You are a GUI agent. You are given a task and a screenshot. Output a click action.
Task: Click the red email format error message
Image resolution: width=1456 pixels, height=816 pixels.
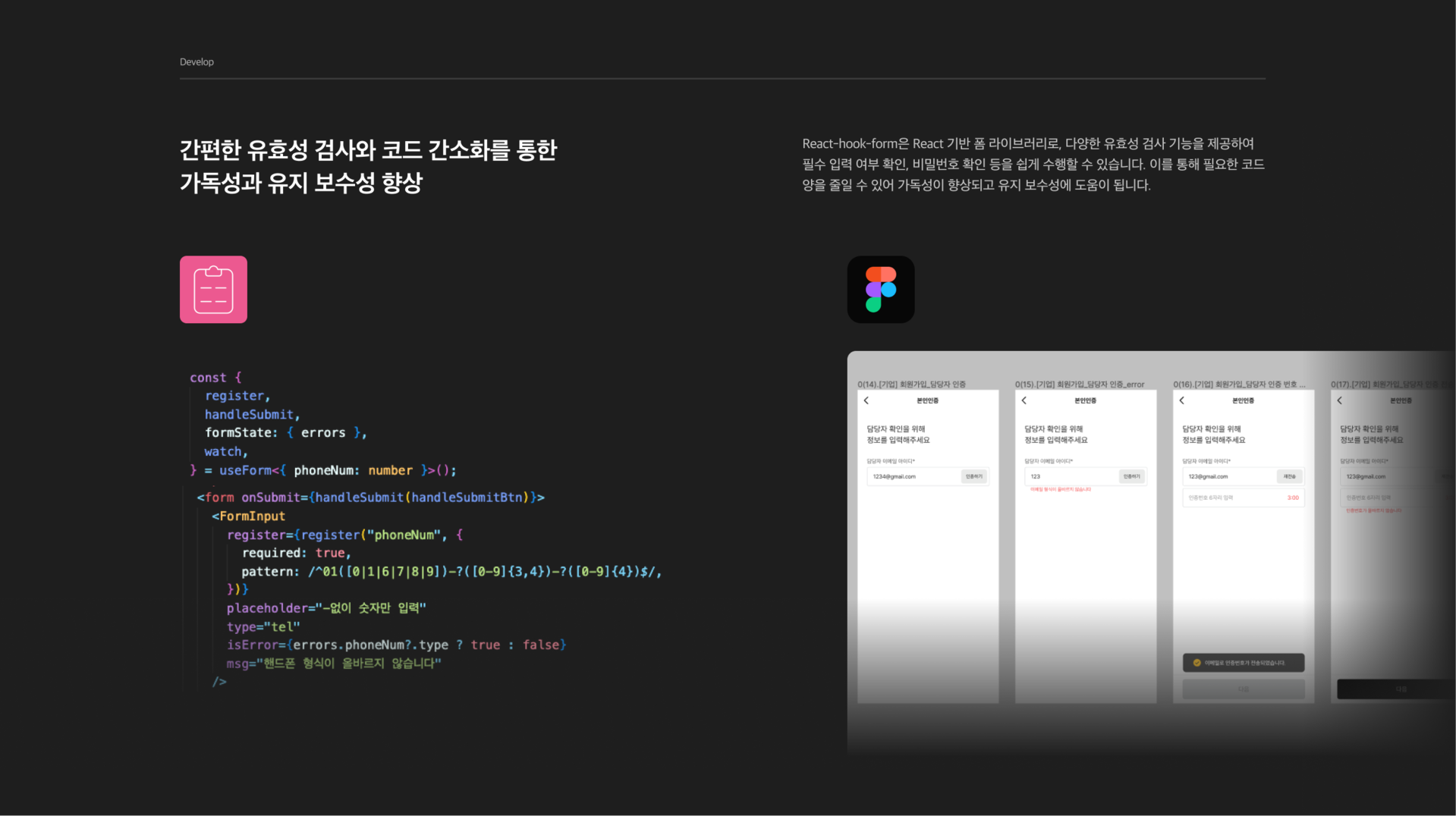pos(1061,490)
